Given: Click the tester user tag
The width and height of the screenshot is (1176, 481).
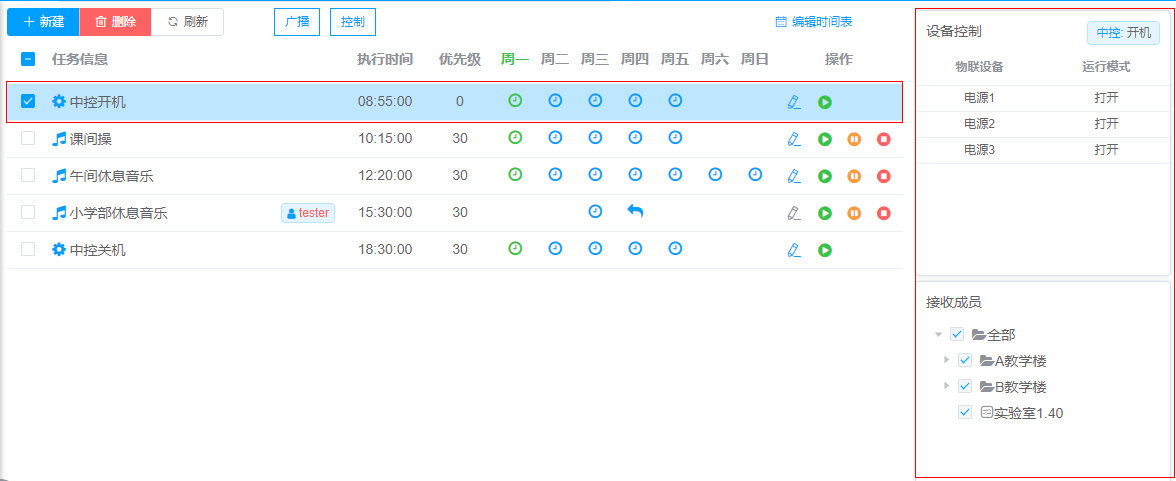Looking at the screenshot, I should pos(307,213).
